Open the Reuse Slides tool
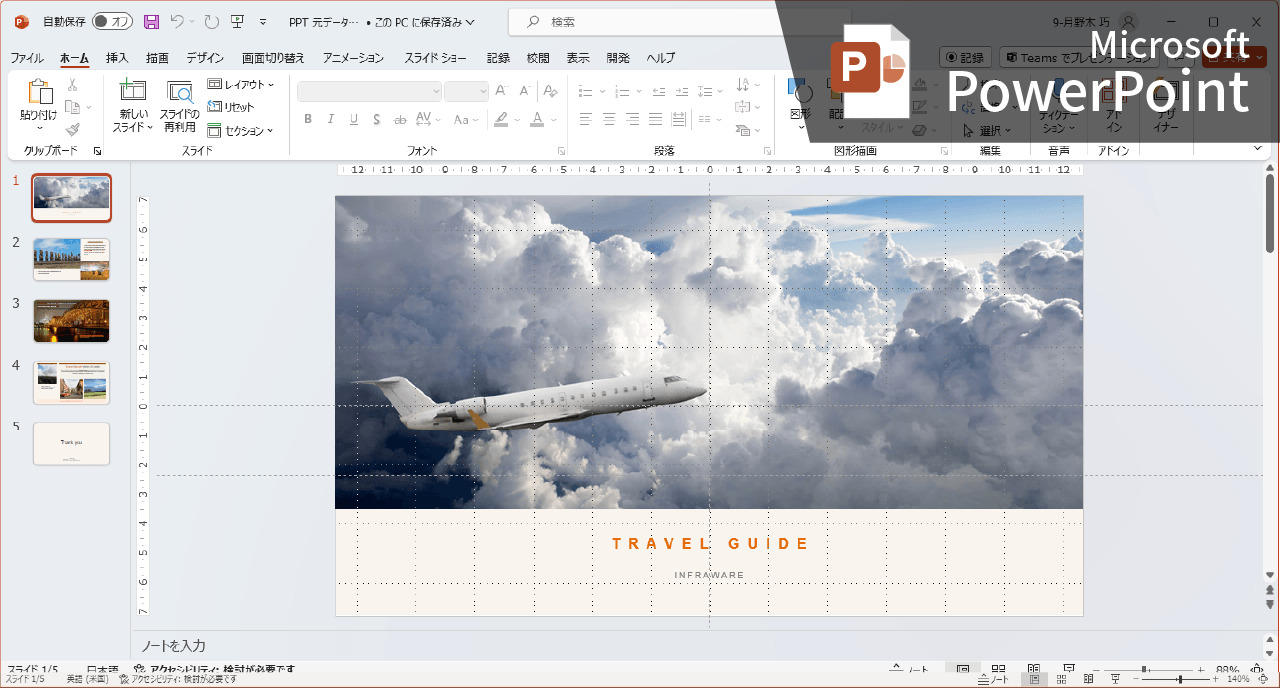This screenshot has width=1280, height=688. pos(180,105)
